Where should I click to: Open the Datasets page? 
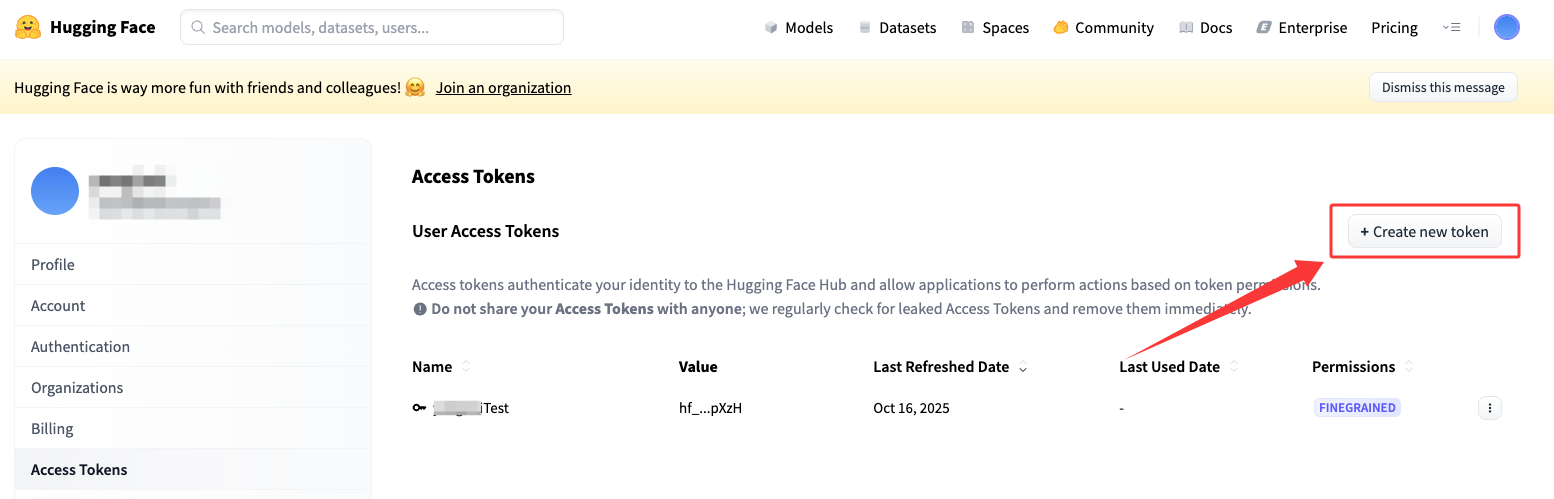pyautogui.click(x=897, y=27)
